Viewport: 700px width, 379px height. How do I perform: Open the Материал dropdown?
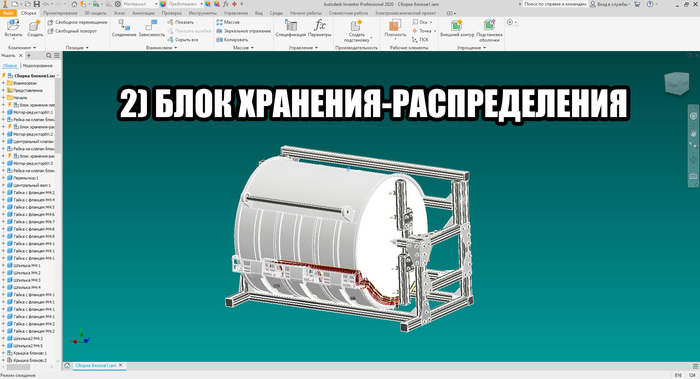click(140, 4)
